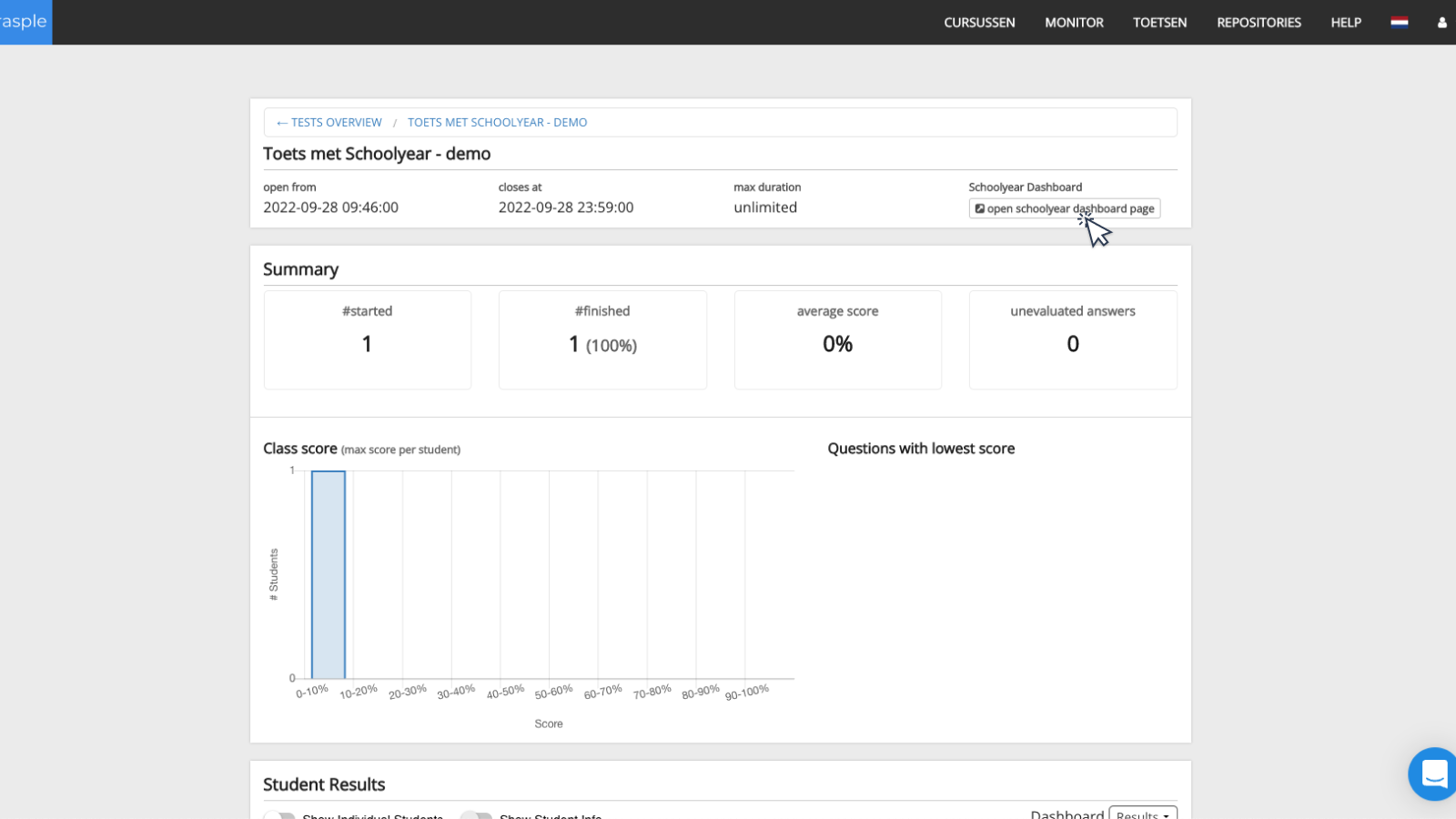Open the language selector flag icon
Image resolution: width=1456 pixels, height=819 pixels.
(x=1400, y=23)
